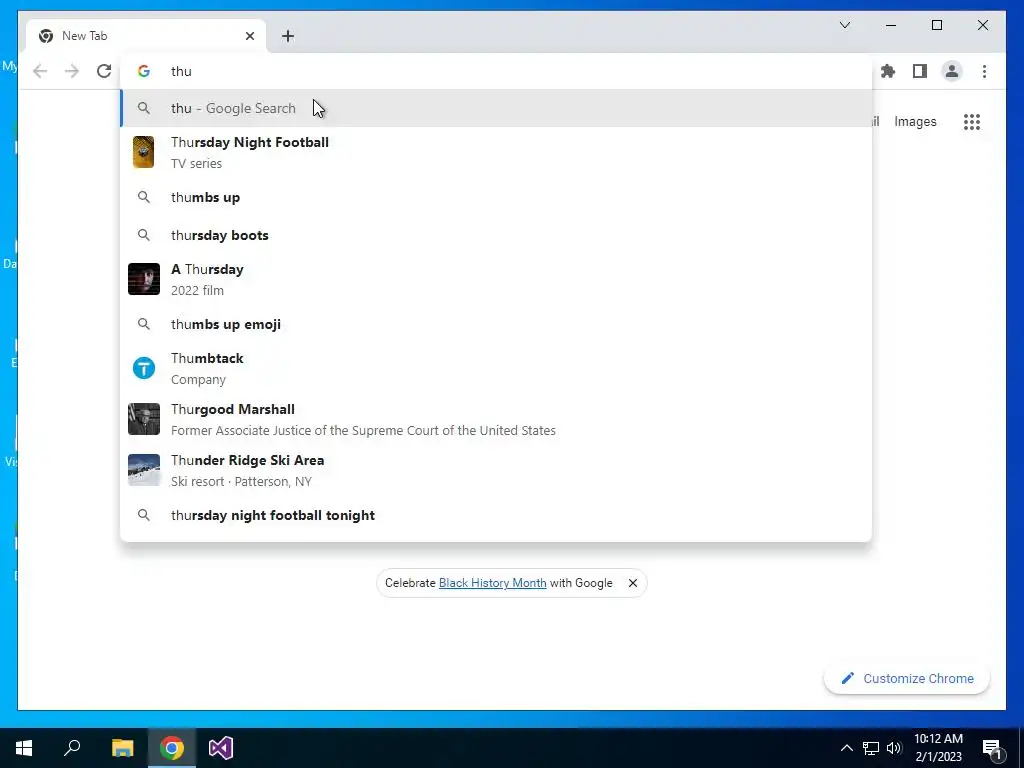Open the profile avatar menu
Image resolution: width=1024 pixels, height=768 pixels.
pyautogui.click(x=952, y=71)
